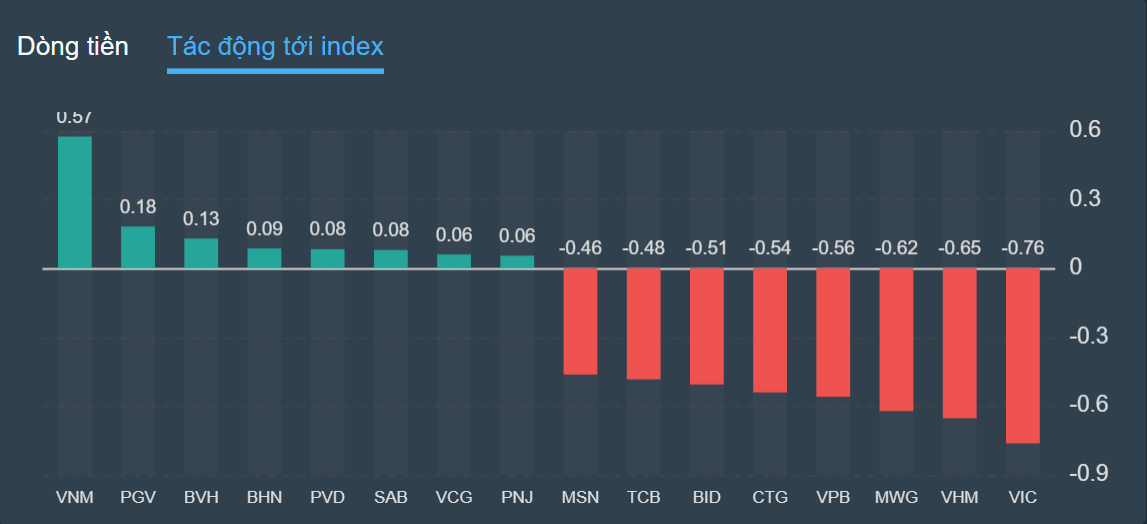Switch to the Dòng tiền tab
The image size is (1147, 524).
click(x=73, y=47)
